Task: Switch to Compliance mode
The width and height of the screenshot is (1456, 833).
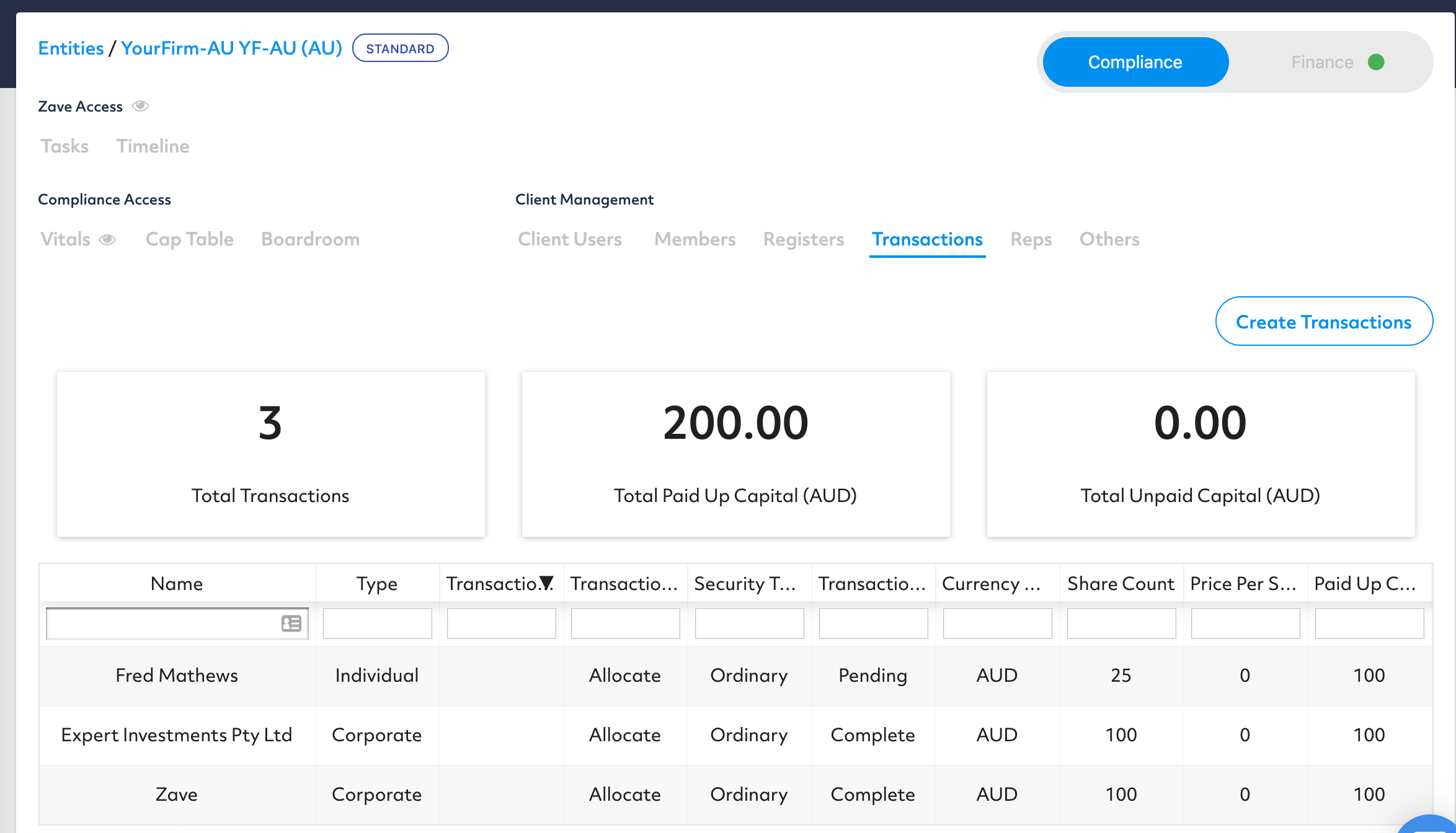Action: coord(1135,62)
